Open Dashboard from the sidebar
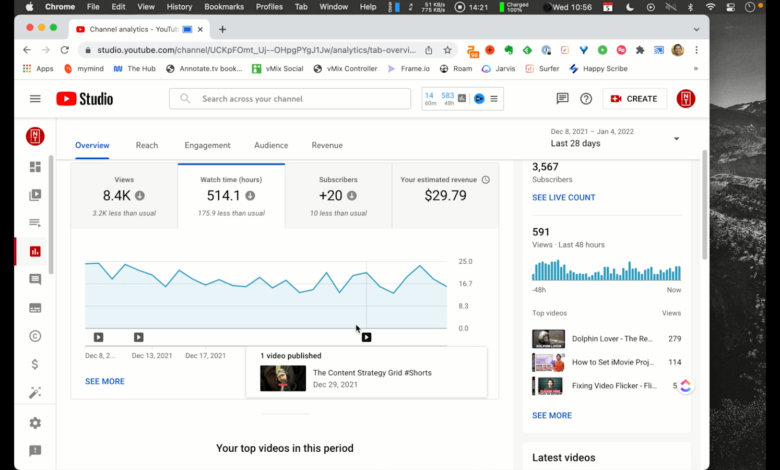 click(x=35, y=167)
